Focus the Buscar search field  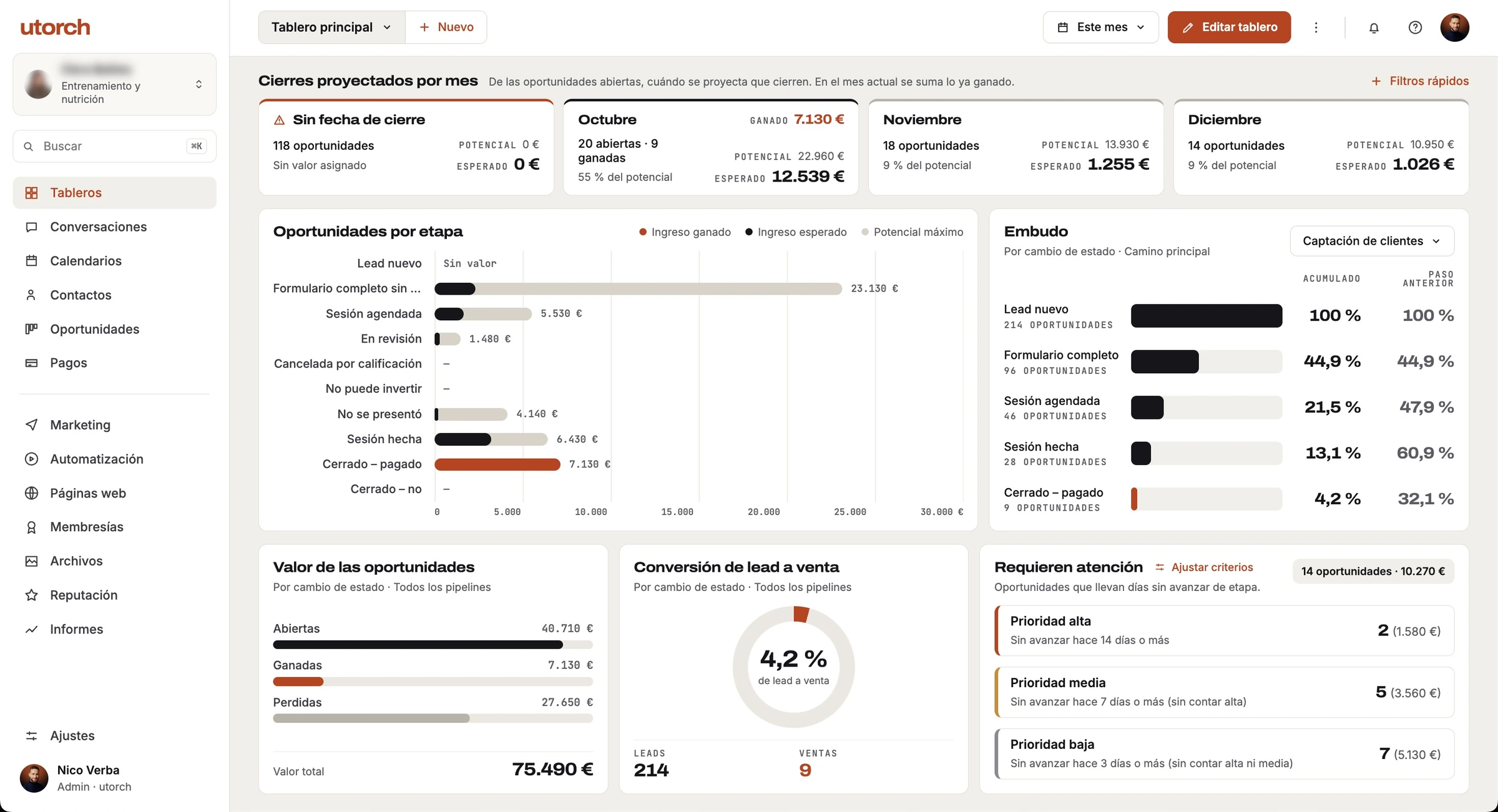pos(115,146)
